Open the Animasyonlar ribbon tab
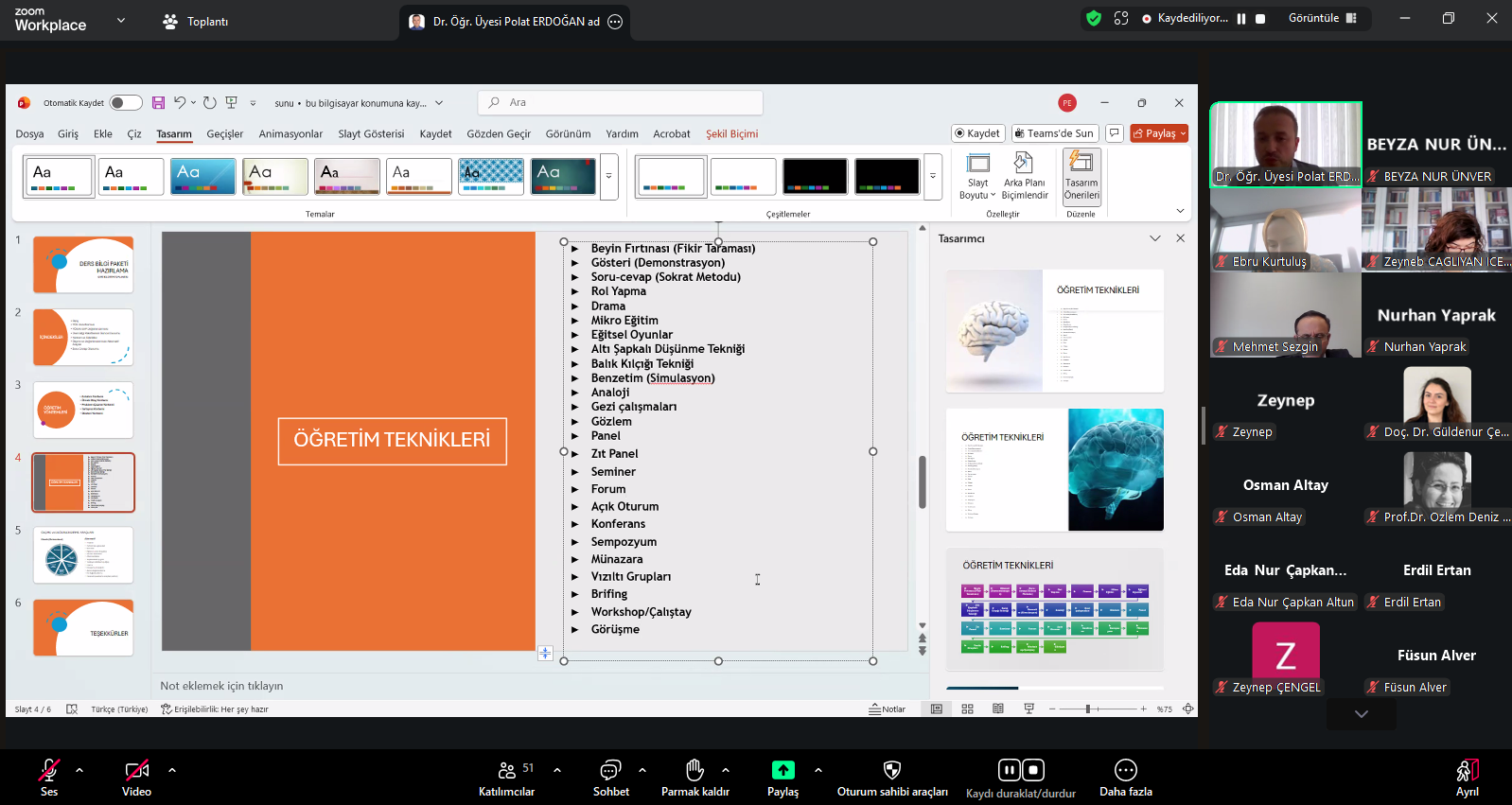 click(290, 134)
